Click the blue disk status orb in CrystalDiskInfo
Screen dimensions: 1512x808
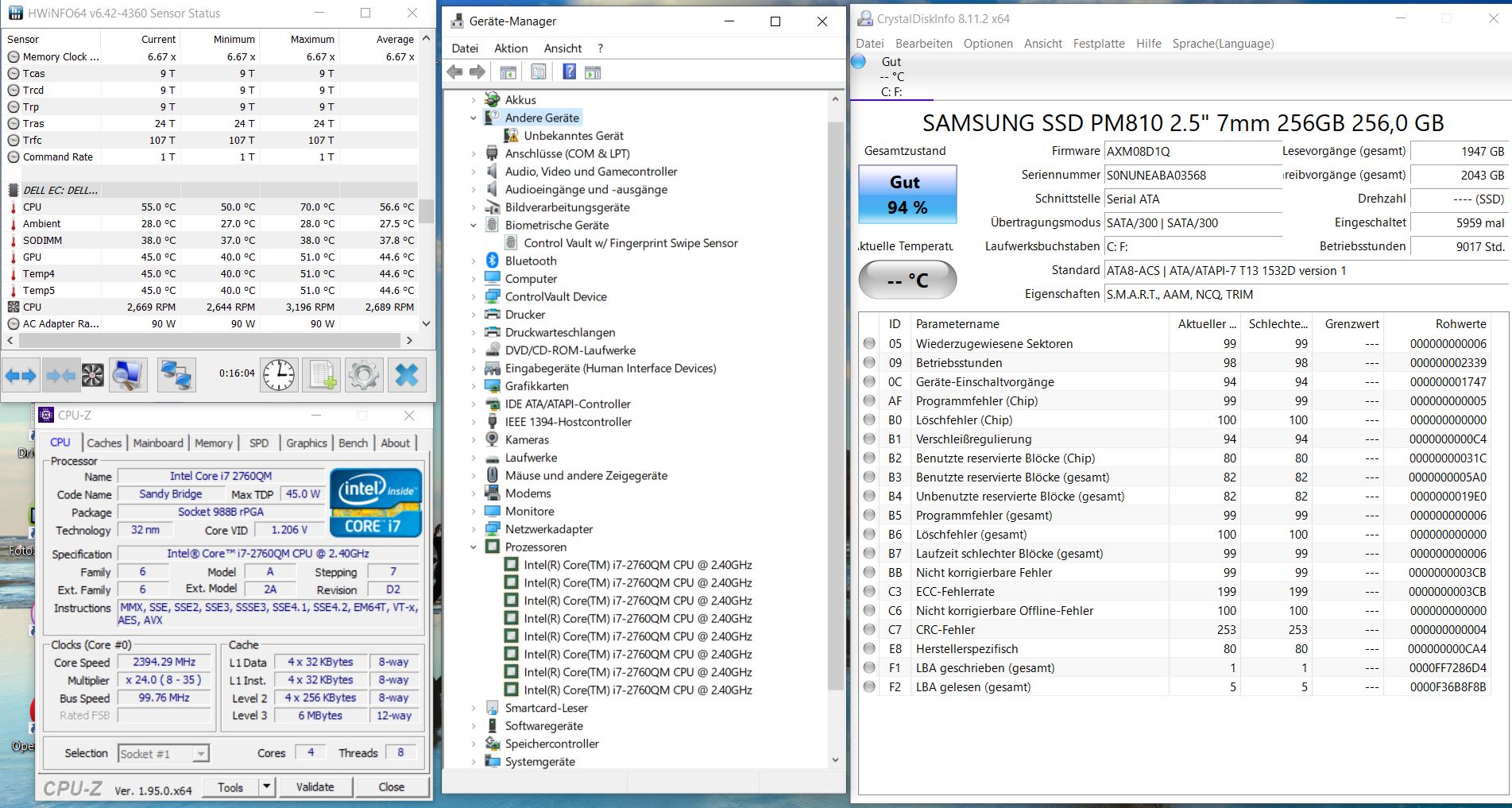point(859,61)
